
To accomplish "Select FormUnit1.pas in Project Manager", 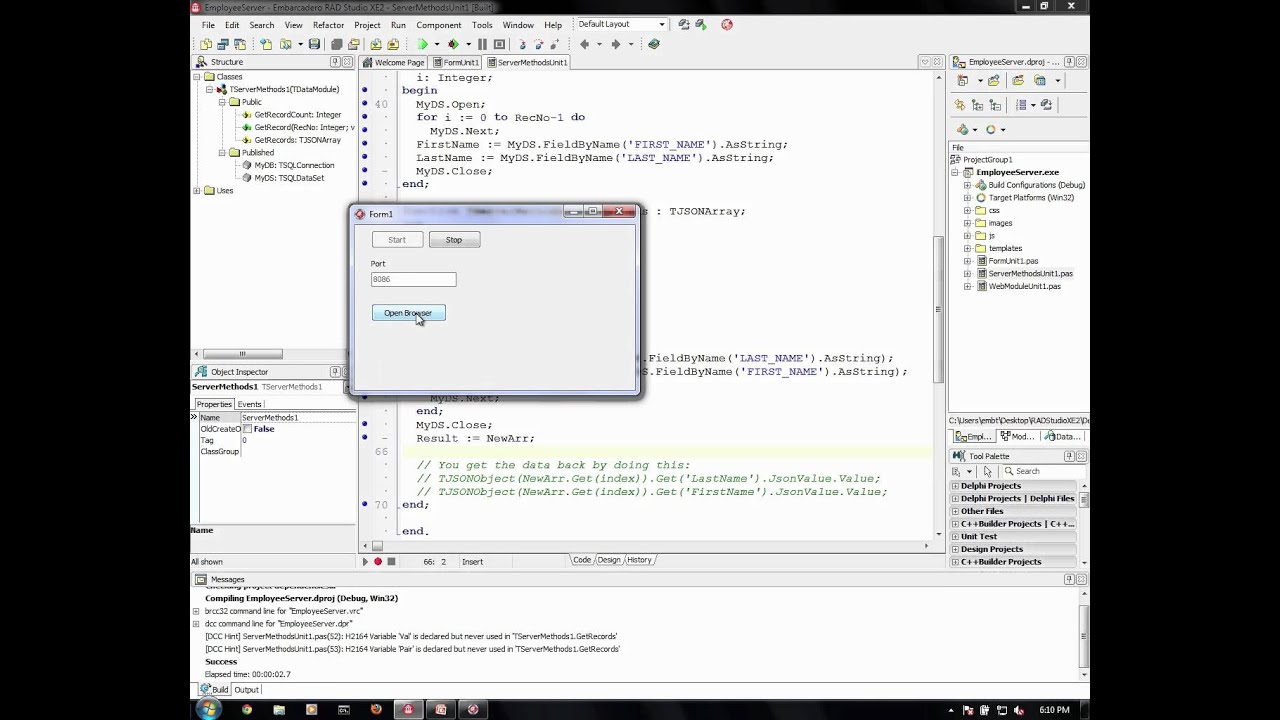I will coord(1013,261).
